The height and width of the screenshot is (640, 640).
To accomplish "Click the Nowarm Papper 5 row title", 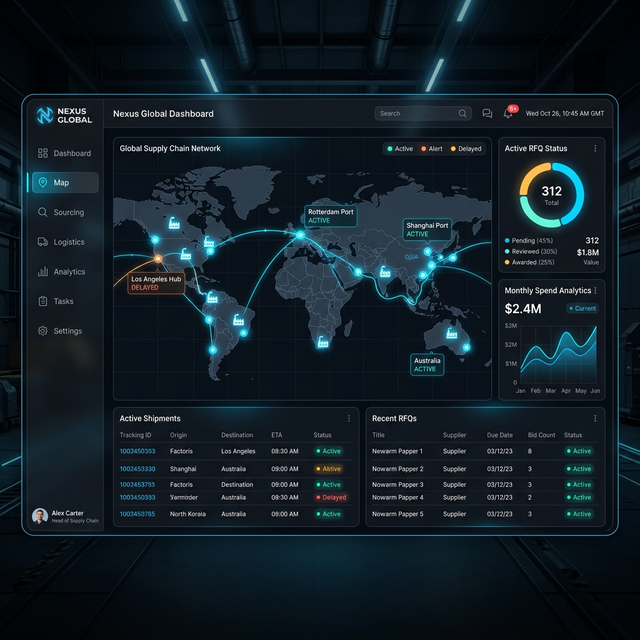I will point(398,514).
